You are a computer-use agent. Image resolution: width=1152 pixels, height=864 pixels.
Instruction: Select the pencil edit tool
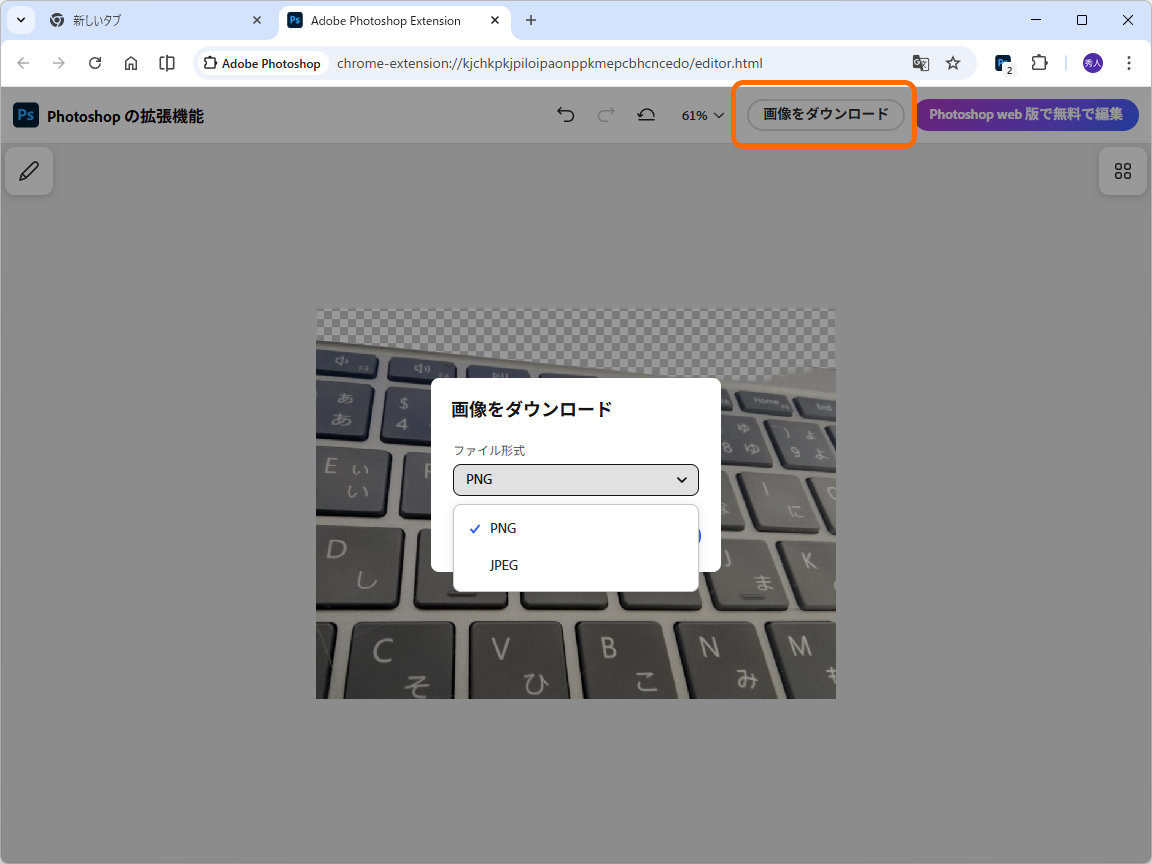coord(28,170)
